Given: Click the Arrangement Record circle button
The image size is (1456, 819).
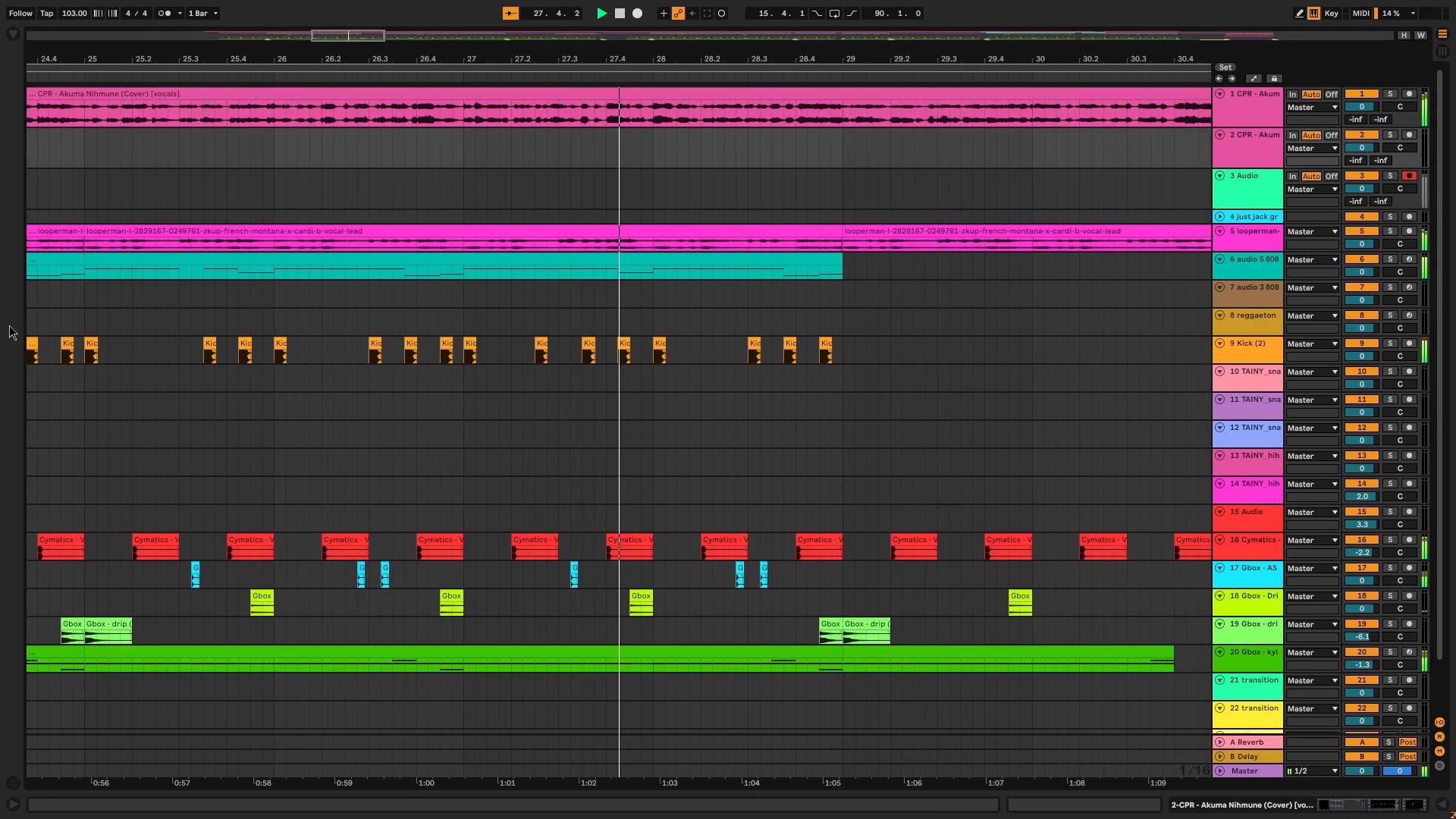Looking at the screenshot, I should pyautogui.click(x=637, y=13).
